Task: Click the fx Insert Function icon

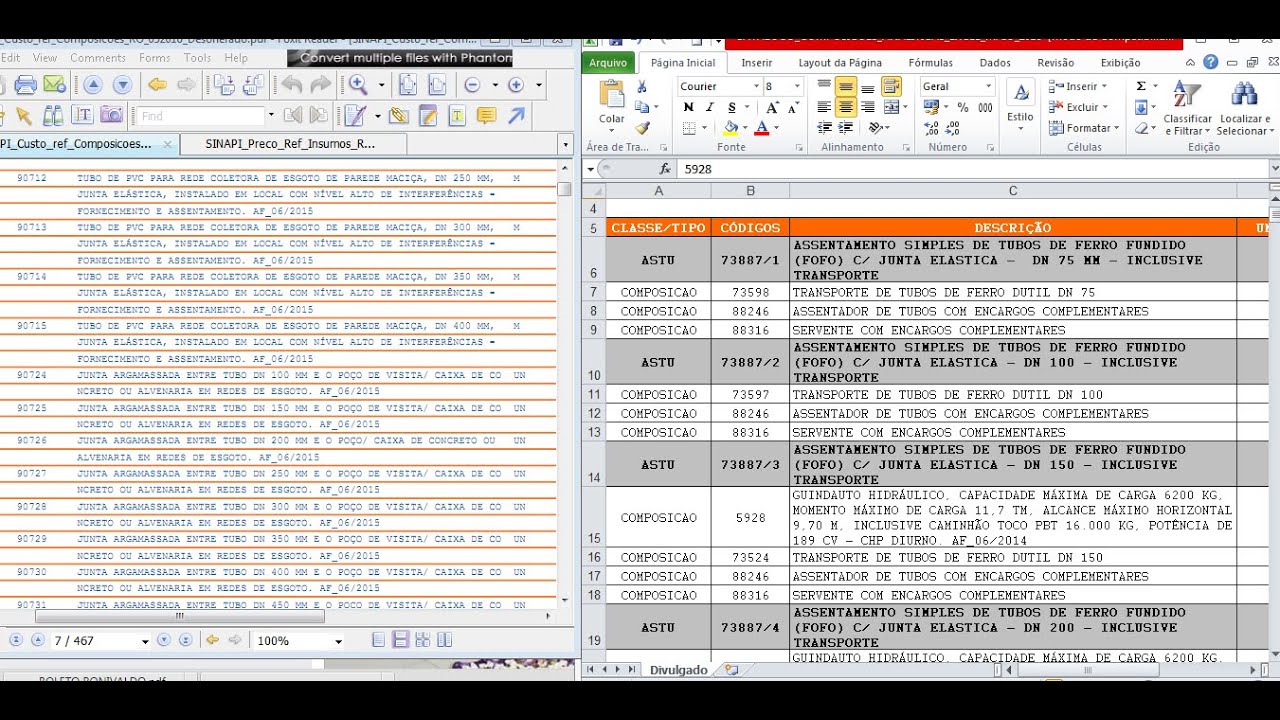Action: [665, 169]
